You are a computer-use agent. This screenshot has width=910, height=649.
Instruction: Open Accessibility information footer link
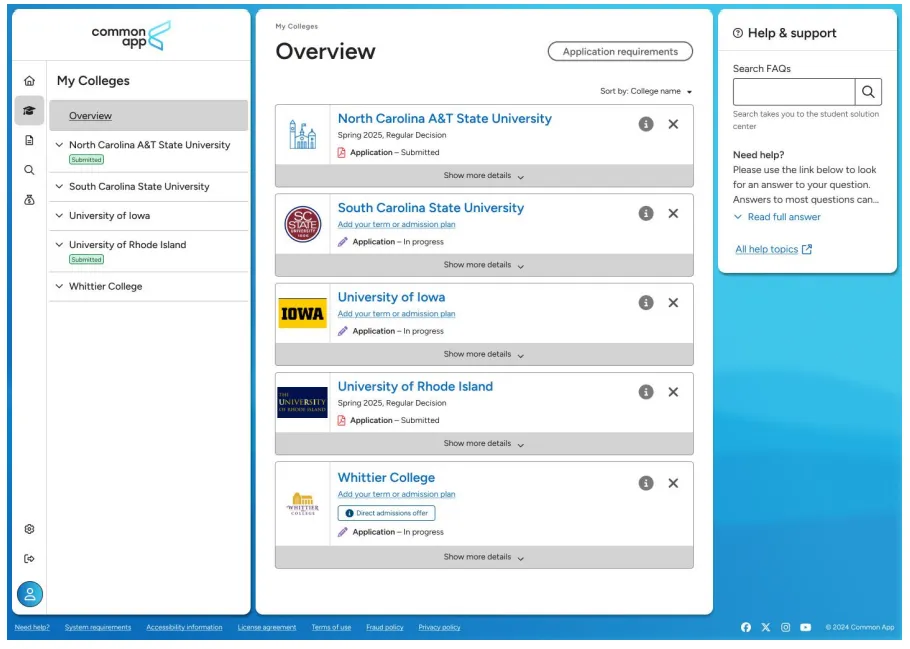pos(184,628)
